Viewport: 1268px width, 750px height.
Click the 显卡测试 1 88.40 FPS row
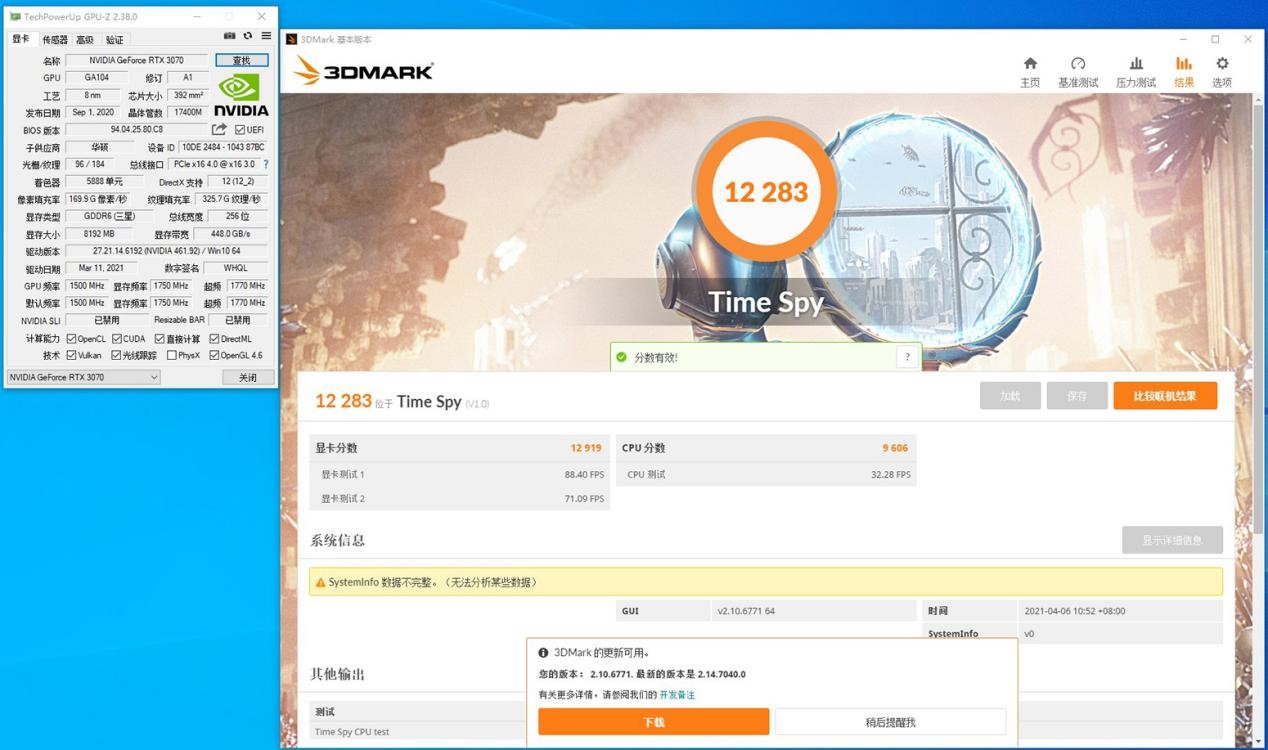point(459,474)
